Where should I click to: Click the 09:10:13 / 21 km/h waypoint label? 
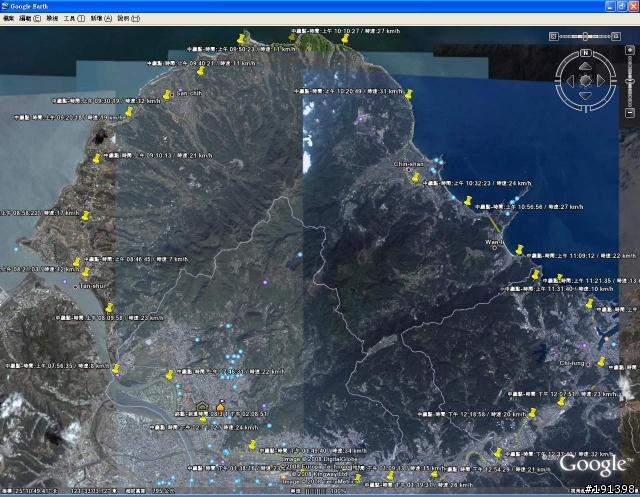coord(158,155)
